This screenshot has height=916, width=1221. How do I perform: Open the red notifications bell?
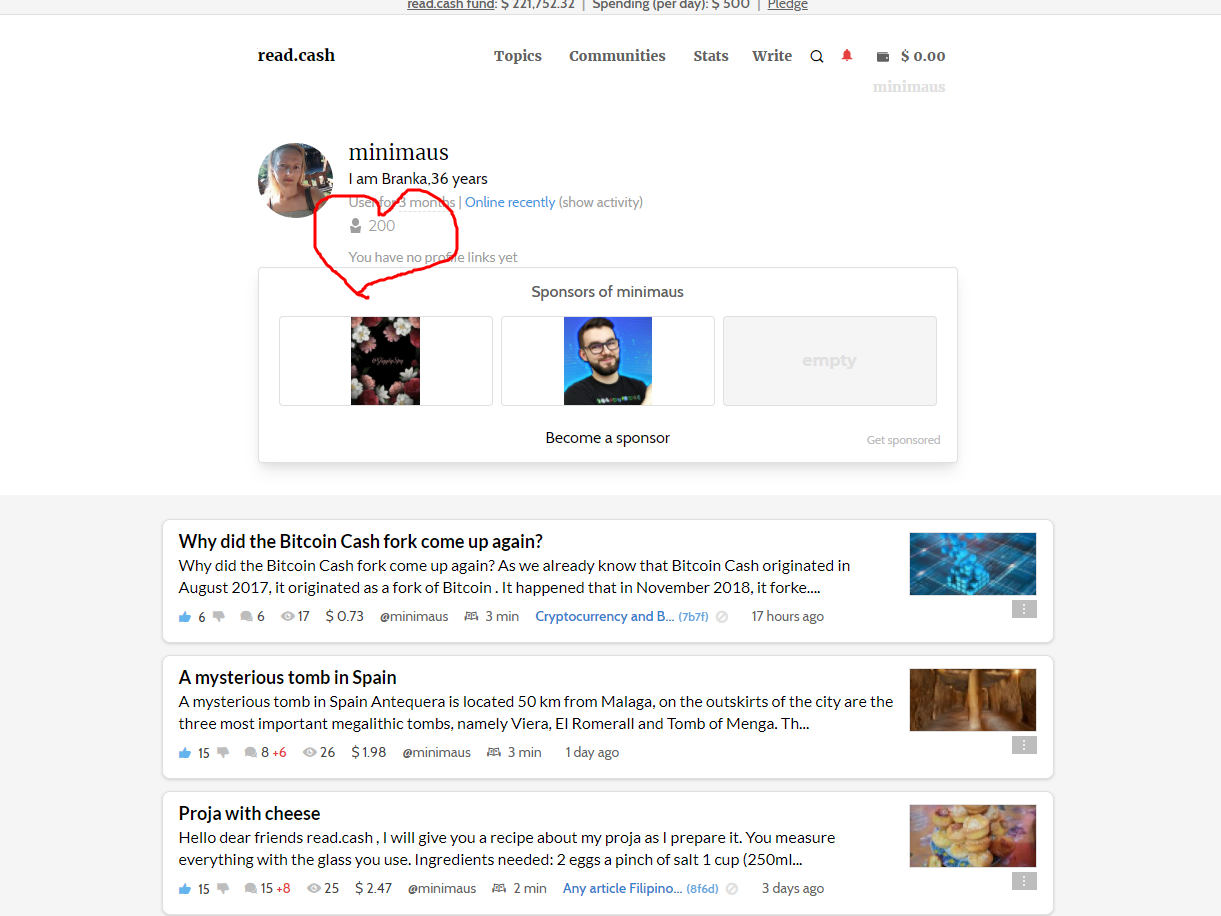tap(847, 56)
